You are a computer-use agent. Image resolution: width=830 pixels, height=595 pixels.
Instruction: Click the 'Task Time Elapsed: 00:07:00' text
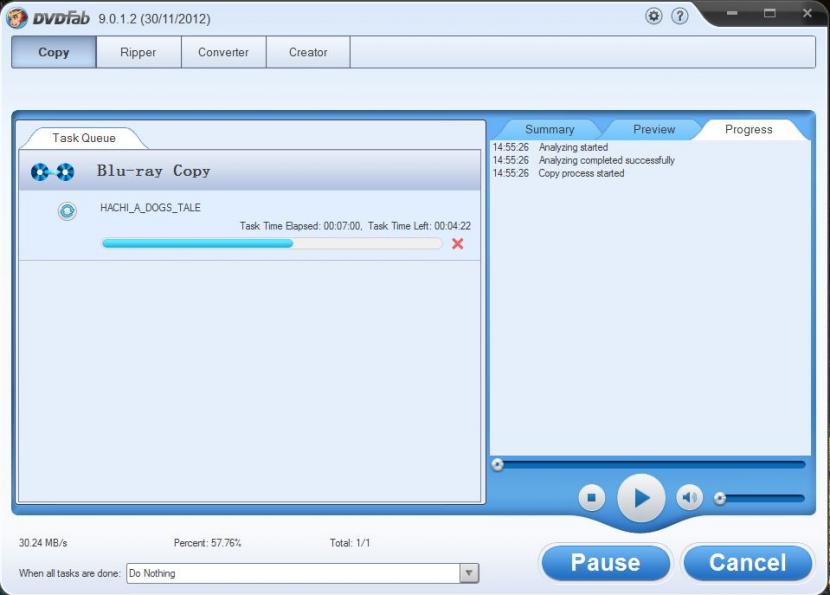[x=300, y=226]
